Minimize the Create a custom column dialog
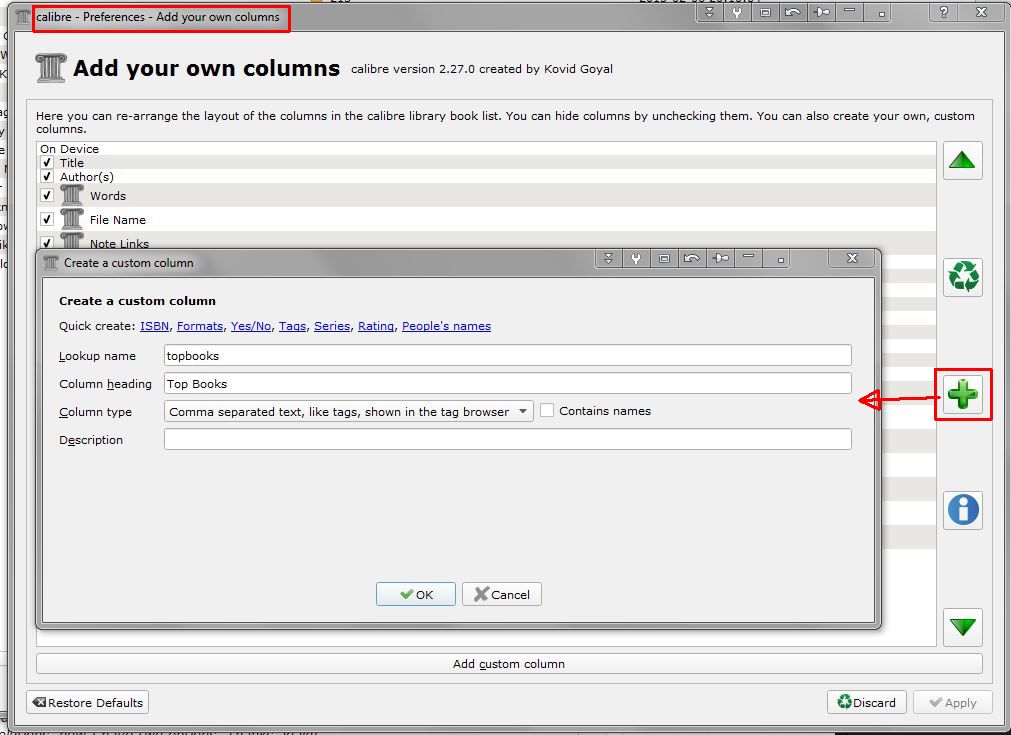This screenshot has height=735, width=1011. (x=749, y=258)
